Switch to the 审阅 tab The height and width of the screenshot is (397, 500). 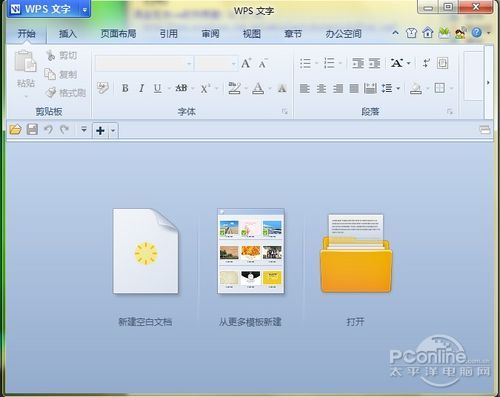tap(210, 34)
